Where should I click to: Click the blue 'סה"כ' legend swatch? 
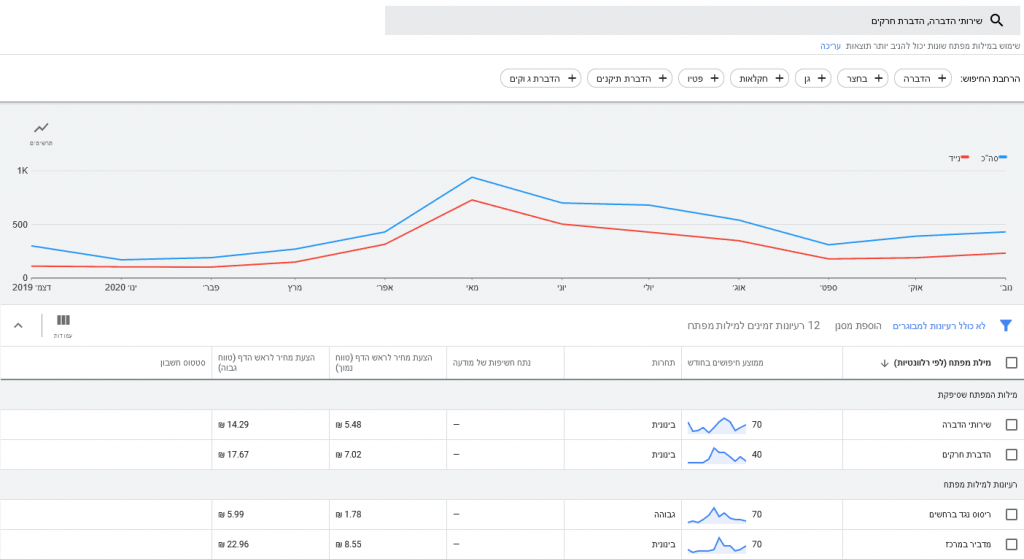(x=1003, y=158)
